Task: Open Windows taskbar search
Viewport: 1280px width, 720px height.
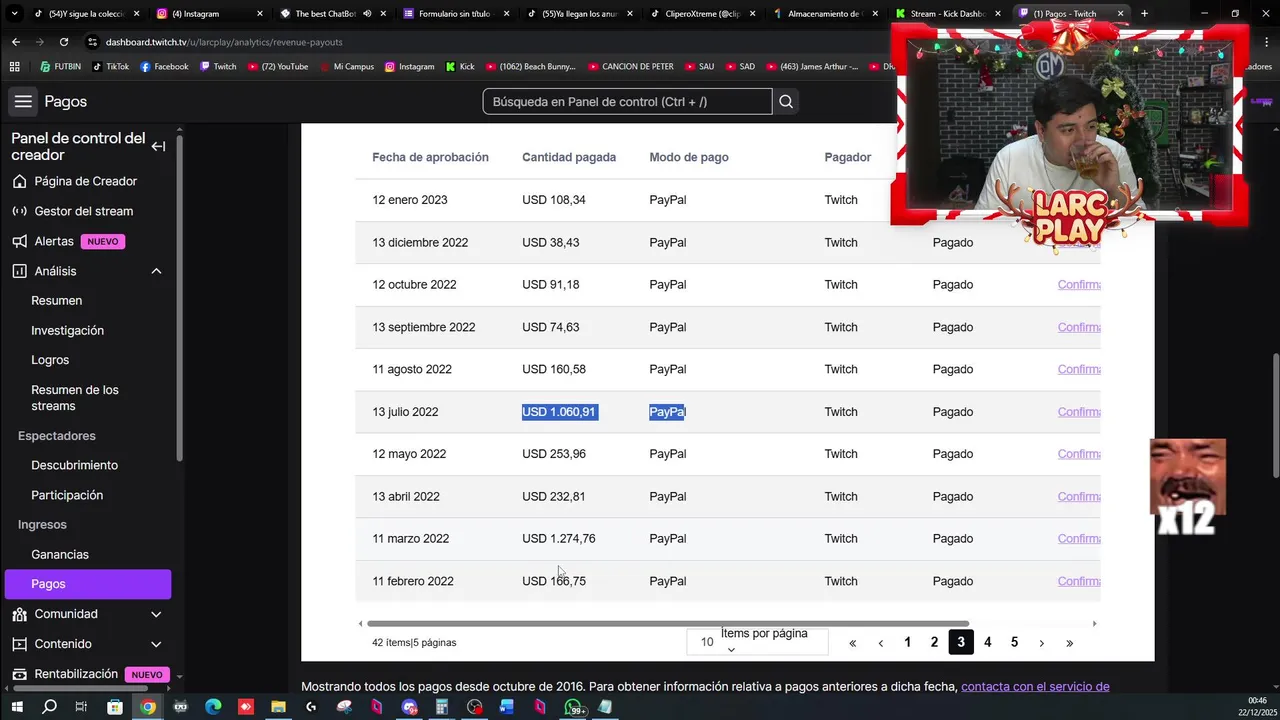Action: [49, 707]
